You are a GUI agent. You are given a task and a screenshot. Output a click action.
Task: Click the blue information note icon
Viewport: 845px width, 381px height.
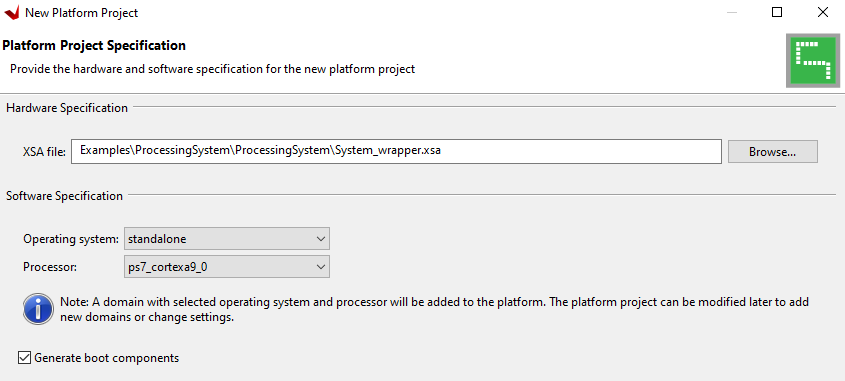coord(38,309)
